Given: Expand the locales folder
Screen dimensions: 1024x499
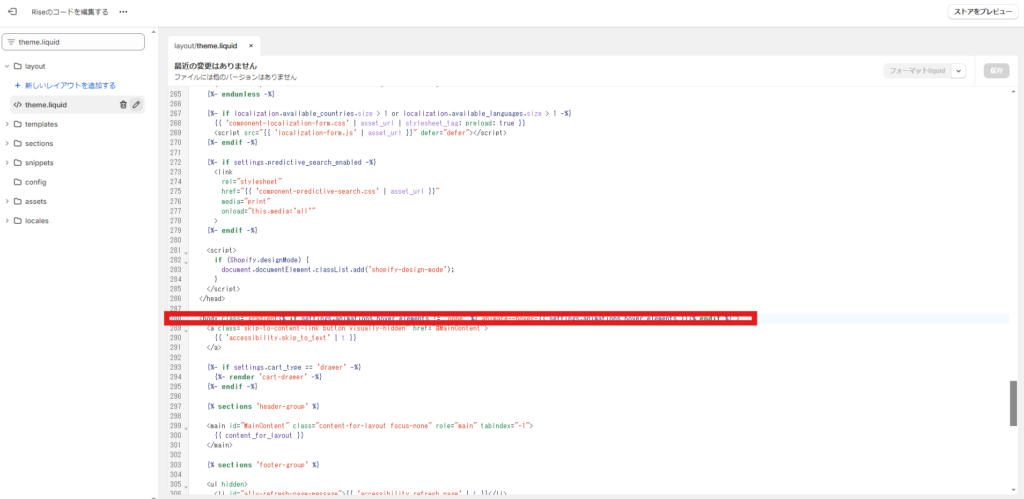Looking at the screenshot, I should coord(7,221).
